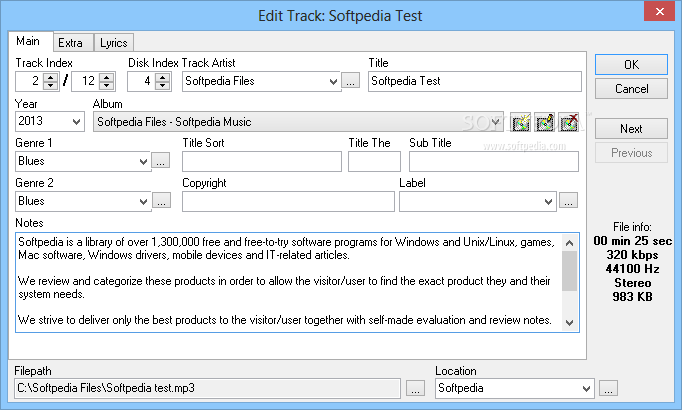Open Location browse ellipsis button
The image size is (682, 410).
(608, 388)
